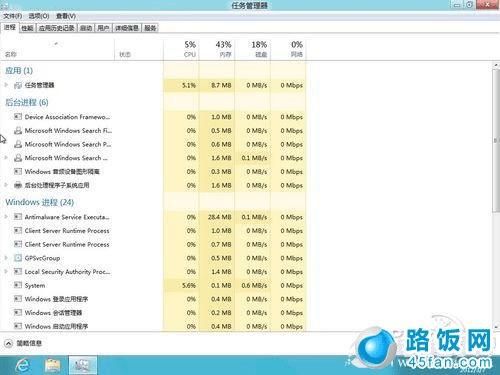The image size is (500, 375).
Task: Click the Antimalware Service Executable icon
Action: point(18,217)
